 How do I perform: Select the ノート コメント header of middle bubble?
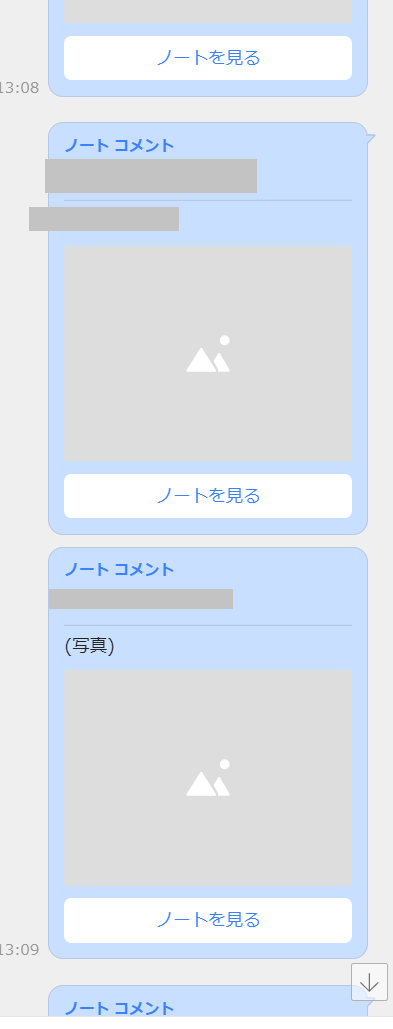(x=119, y=145)
